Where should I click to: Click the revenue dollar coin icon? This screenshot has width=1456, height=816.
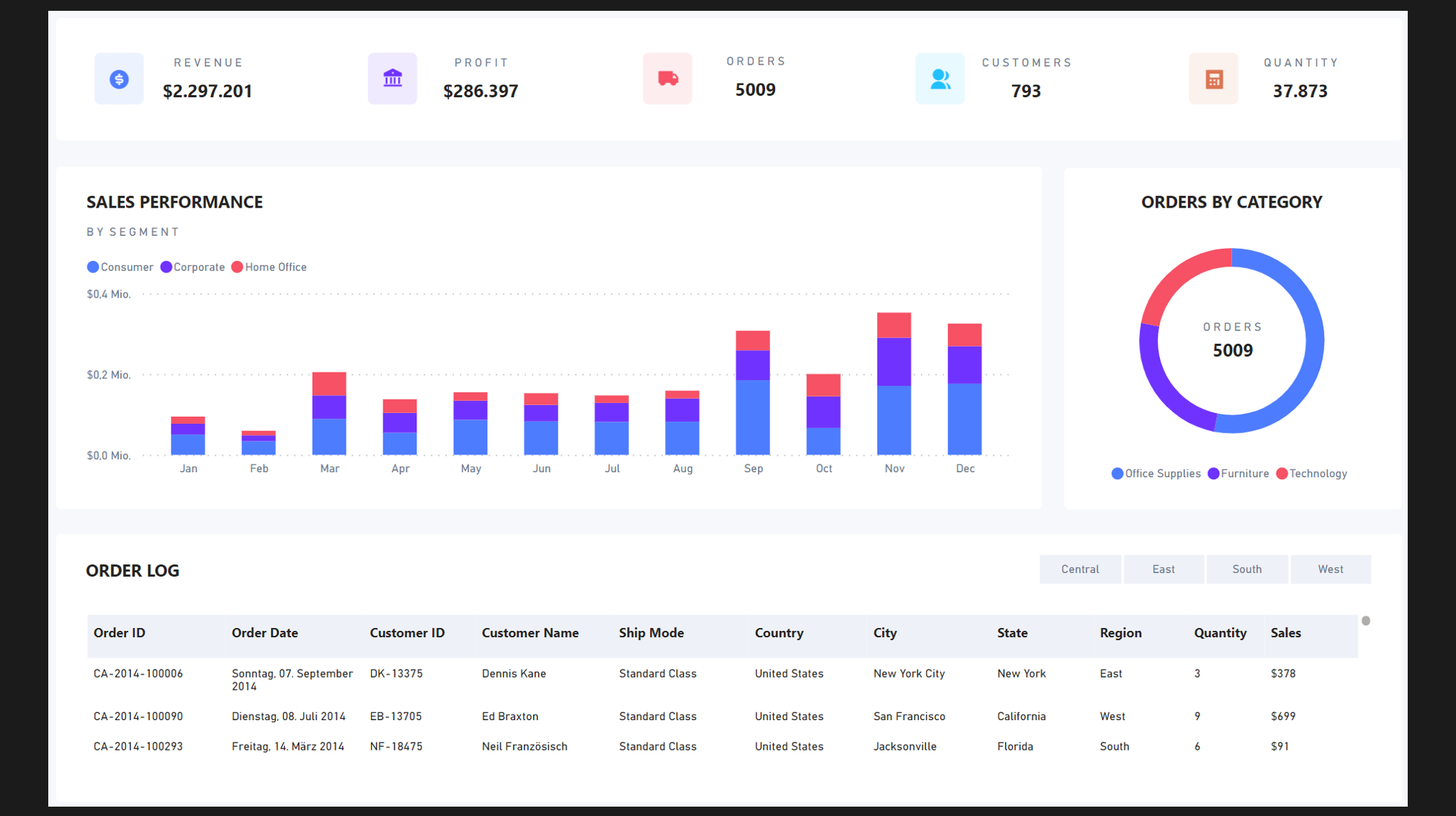tap(119, 79)
